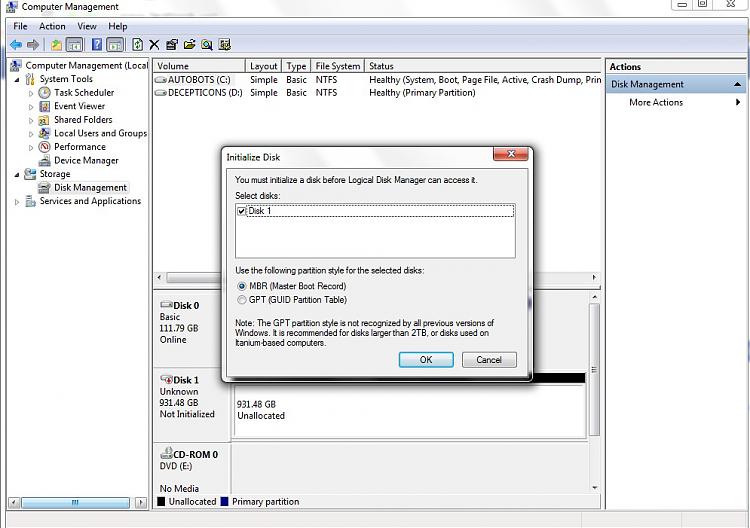Collapse the Storage tree node
Viewport: 750px width, 528px height.
[17, 175]
